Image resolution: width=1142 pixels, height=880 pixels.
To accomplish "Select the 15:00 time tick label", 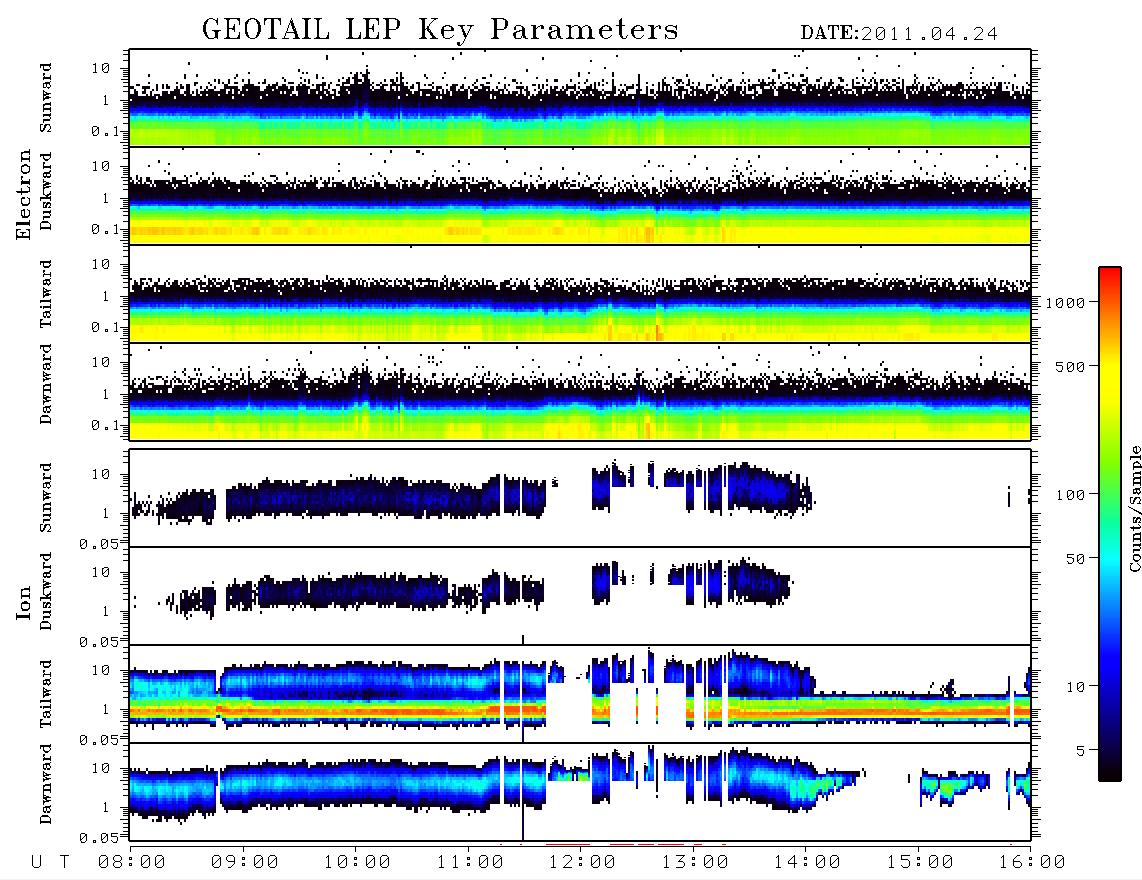I will (x=920, y=863).
